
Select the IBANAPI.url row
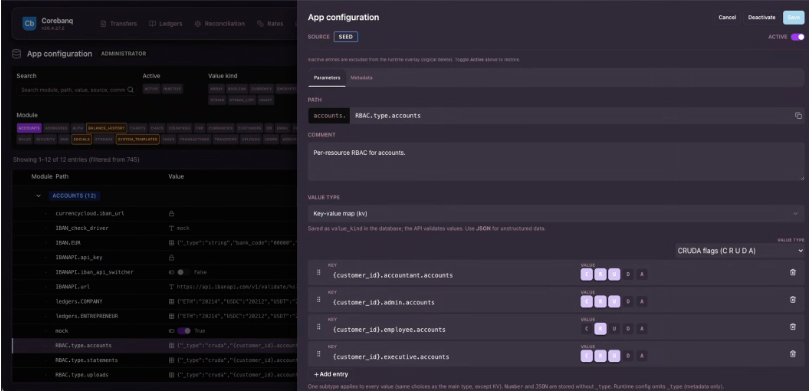pos(155,287)
